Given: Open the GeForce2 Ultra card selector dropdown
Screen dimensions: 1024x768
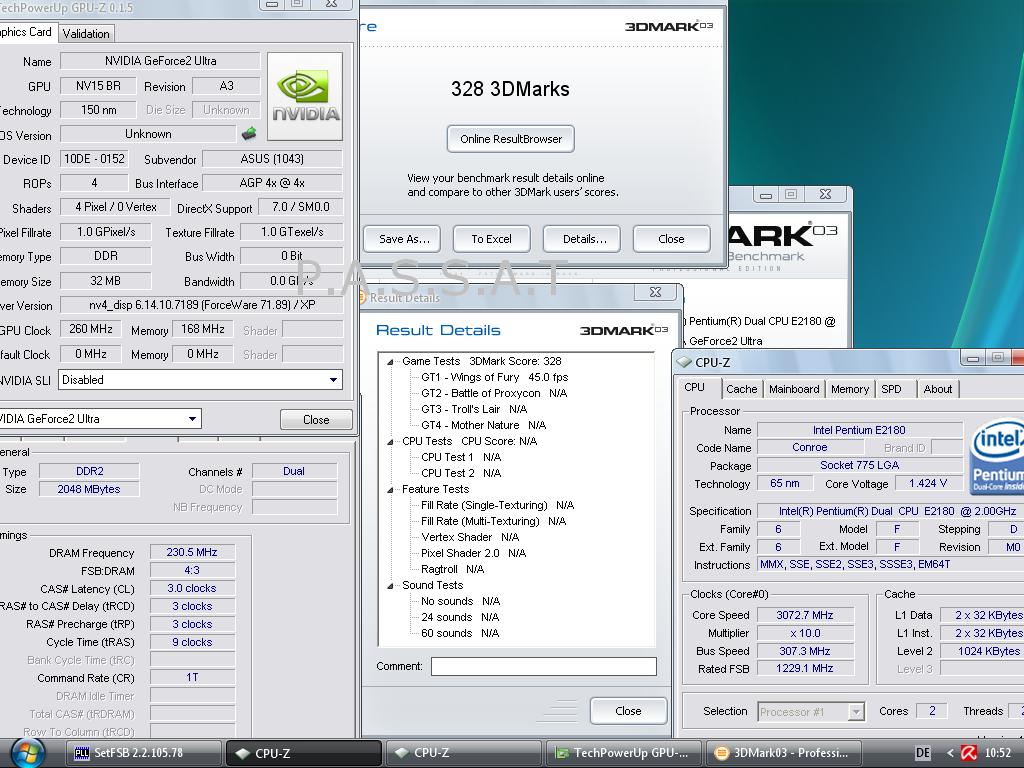Looking at the screenshot, I should click(x=193, y=419).
